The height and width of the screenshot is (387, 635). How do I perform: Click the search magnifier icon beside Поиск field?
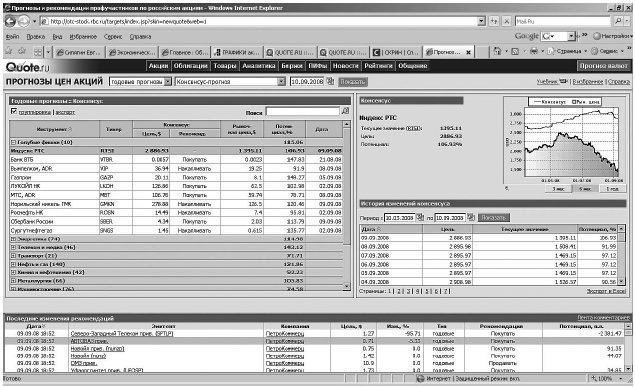[x=345, y=111]
